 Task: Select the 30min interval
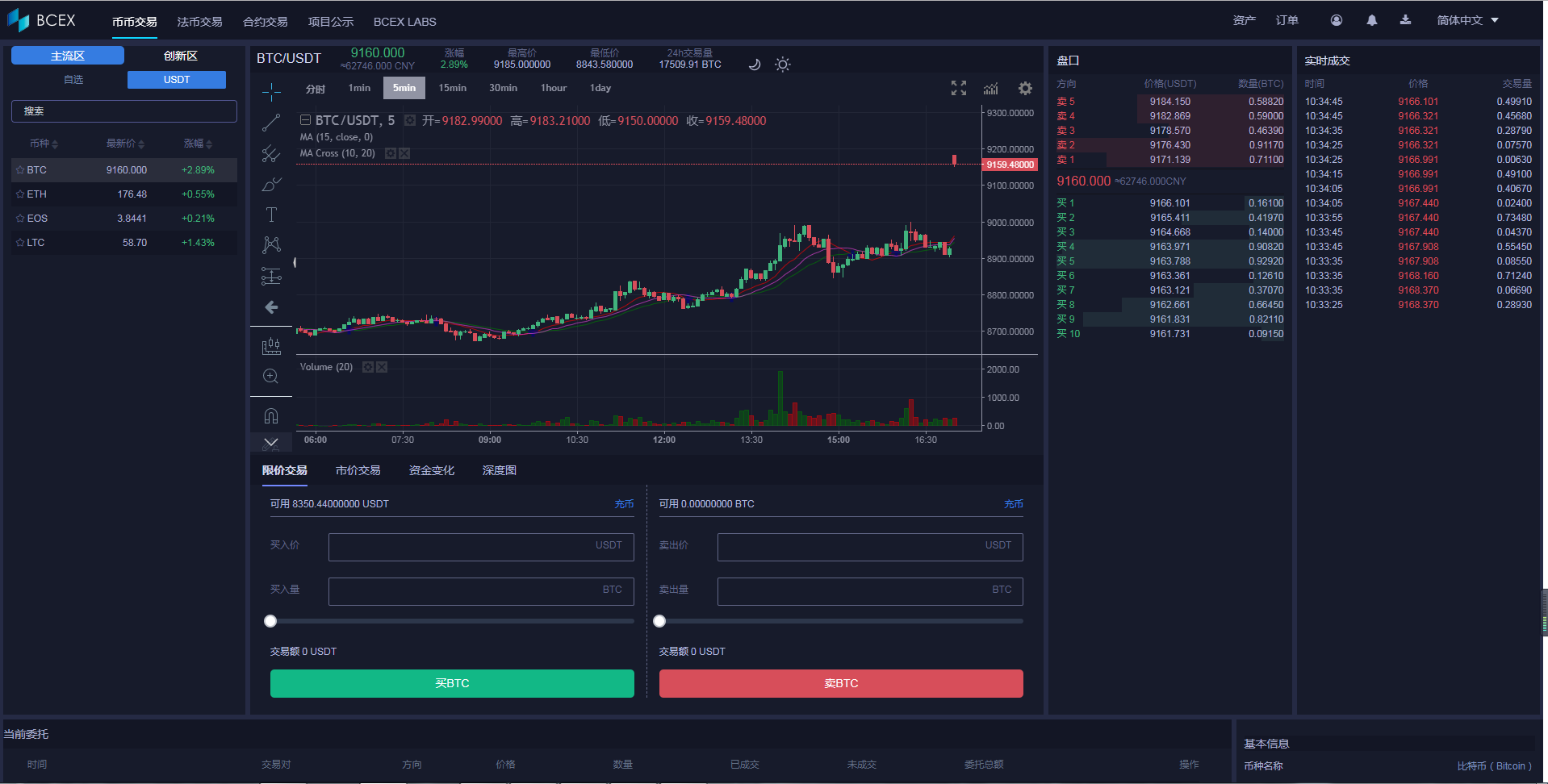pos(503,88)
